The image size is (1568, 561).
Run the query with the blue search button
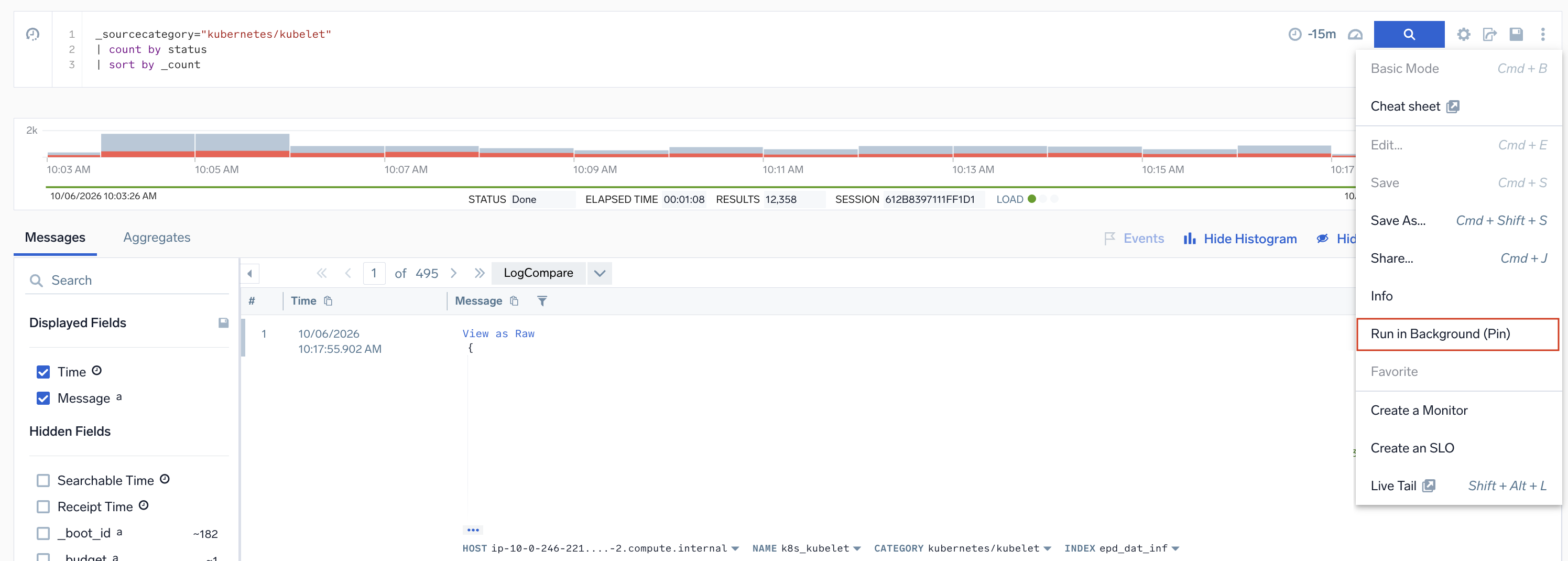(x=1409, y=34)
